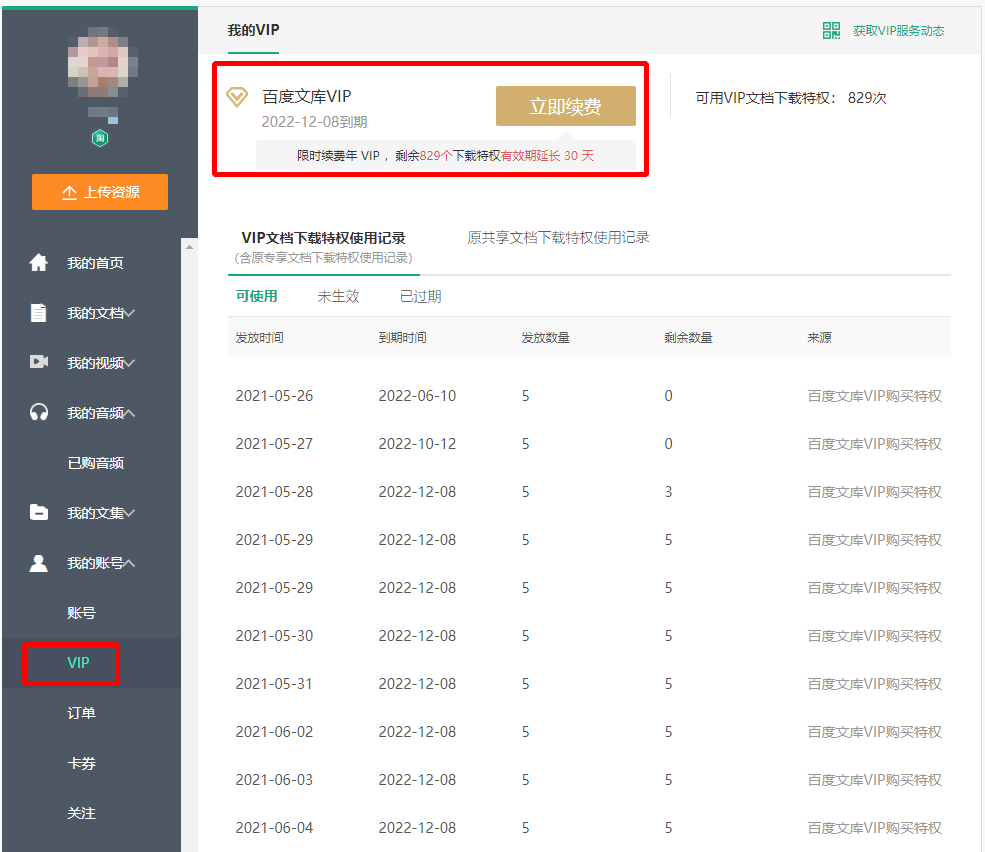Click the 限时续费年VIP promotion notice

445,155
